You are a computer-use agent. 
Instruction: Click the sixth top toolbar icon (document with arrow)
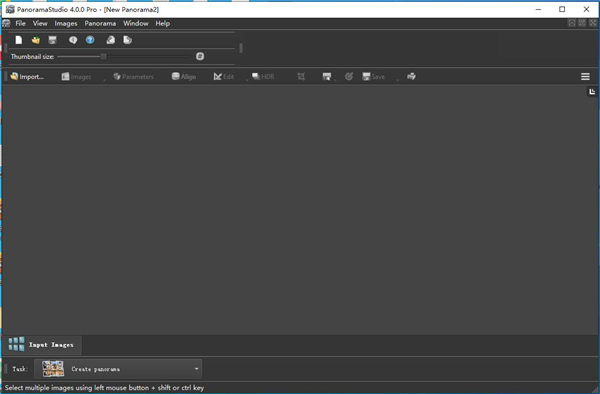111,40
